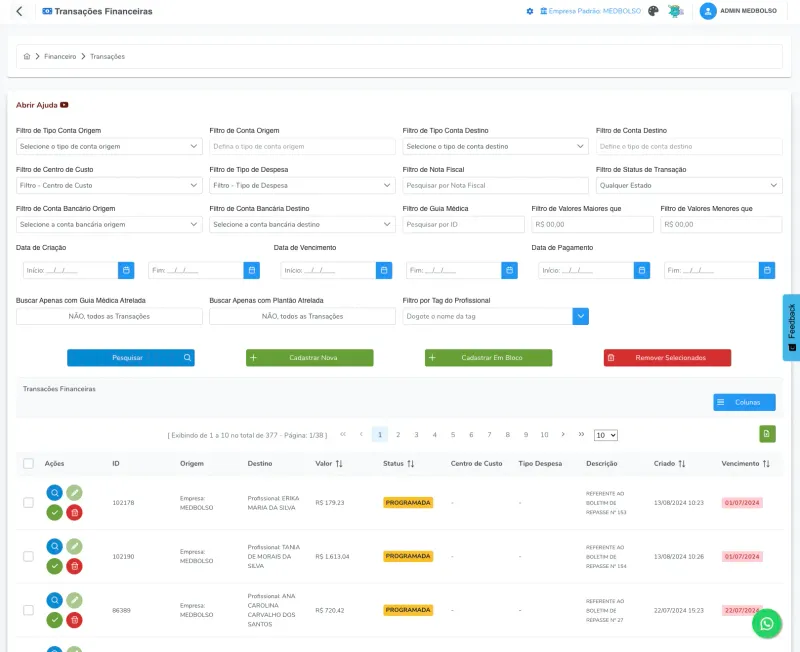Tick the select-all checkbox in the table header

tap(29, 463)
